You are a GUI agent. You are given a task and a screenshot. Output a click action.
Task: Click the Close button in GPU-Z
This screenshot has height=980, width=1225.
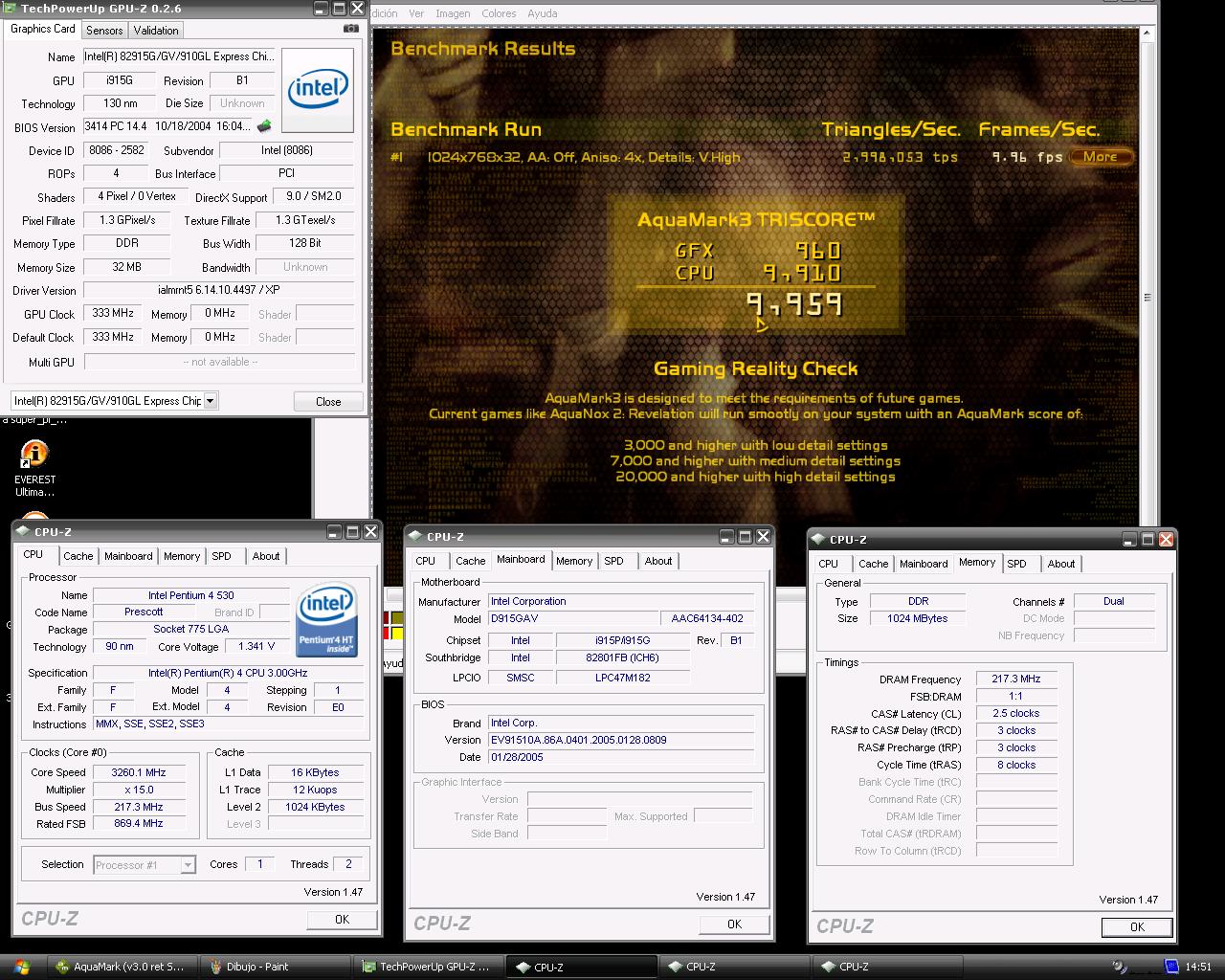click(x=328, y=402)
